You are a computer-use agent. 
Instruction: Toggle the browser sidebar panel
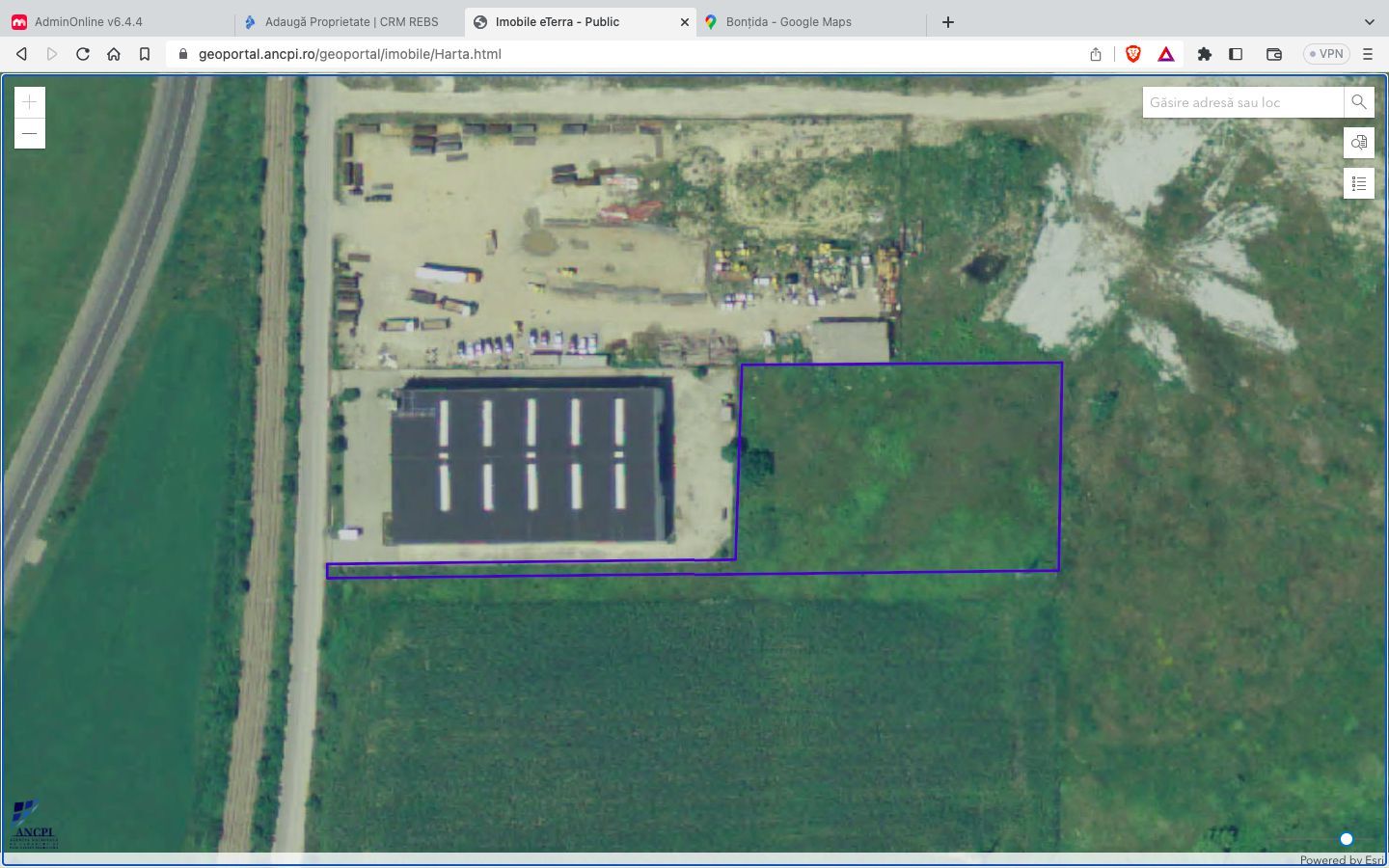tap(1236, 54)
